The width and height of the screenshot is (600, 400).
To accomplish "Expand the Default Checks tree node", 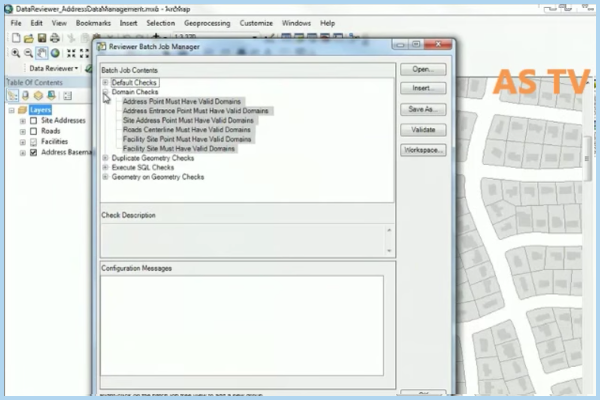I will (105, 82).
